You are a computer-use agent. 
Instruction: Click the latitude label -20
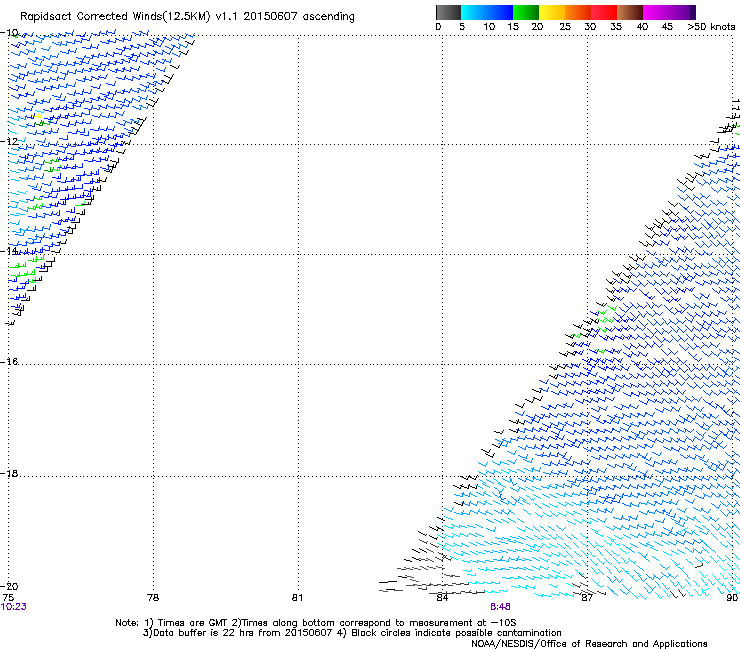pyautogui.click(x=9, y=586)
